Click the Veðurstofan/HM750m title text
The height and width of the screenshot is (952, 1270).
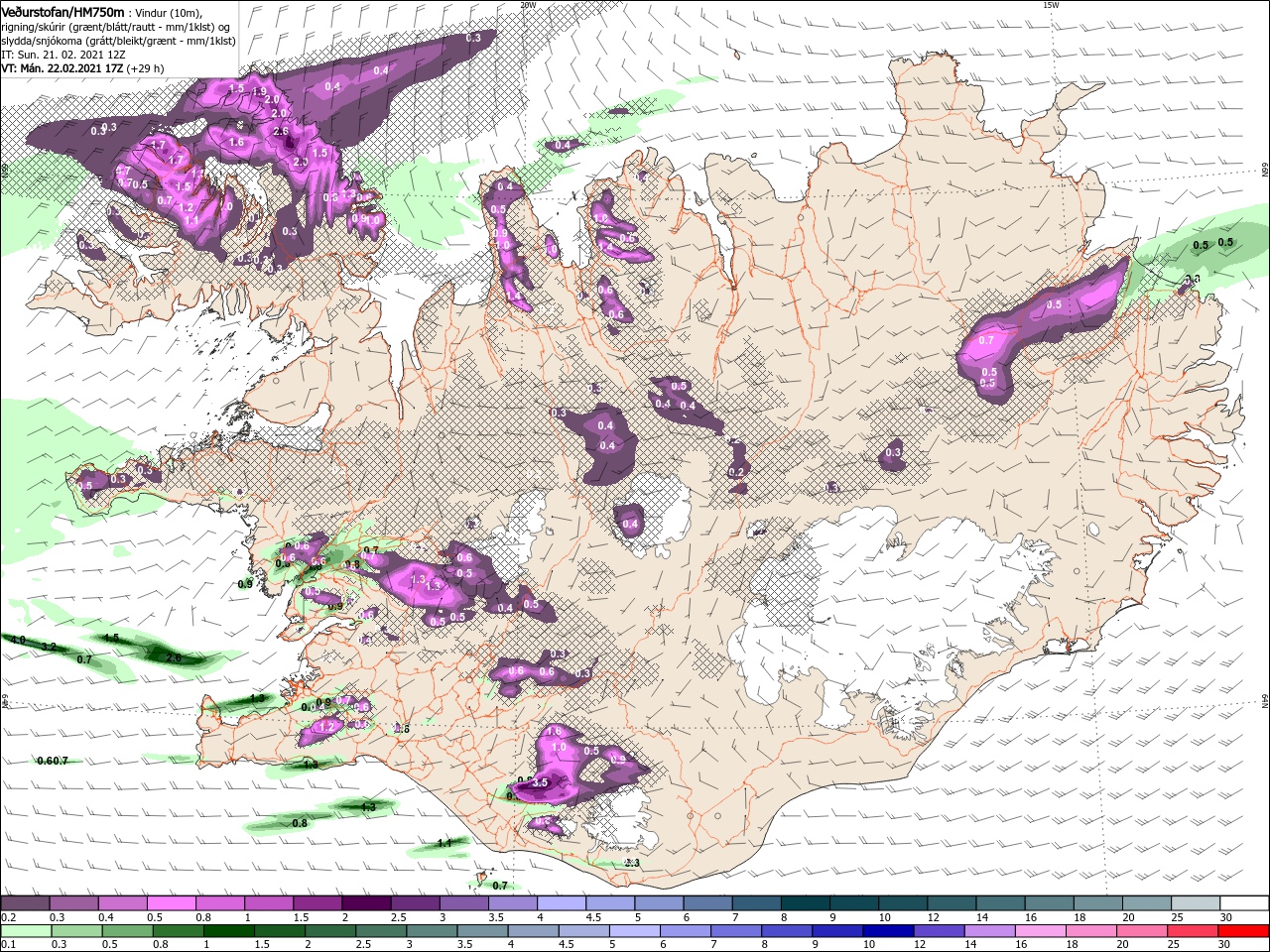62,11
